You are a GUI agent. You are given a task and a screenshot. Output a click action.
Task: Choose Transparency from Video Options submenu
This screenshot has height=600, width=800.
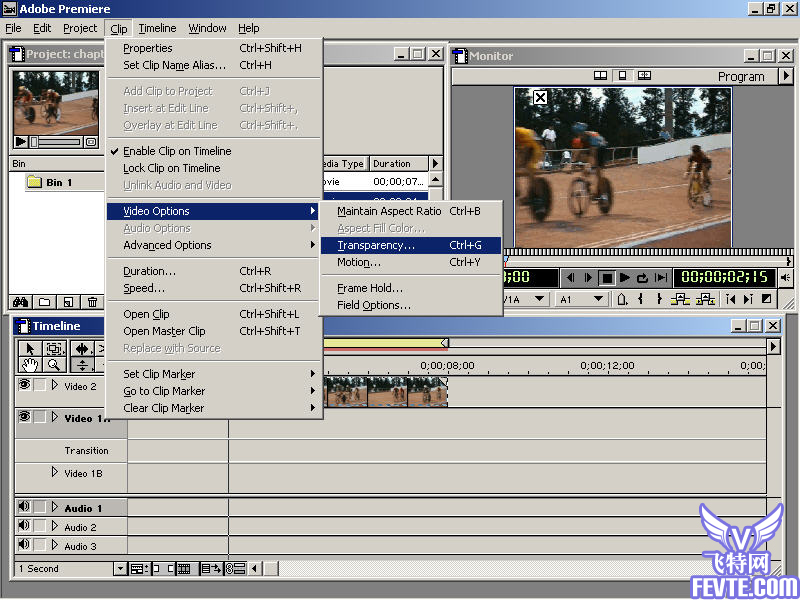(x=411, y=245)
